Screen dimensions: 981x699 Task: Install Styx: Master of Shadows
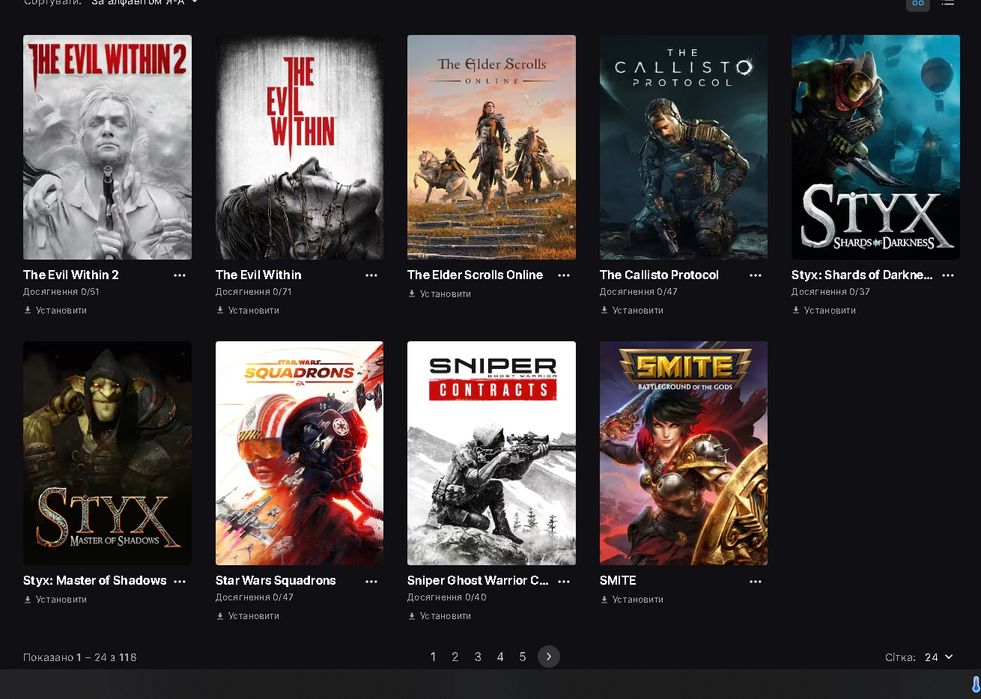tap(55, 599)
